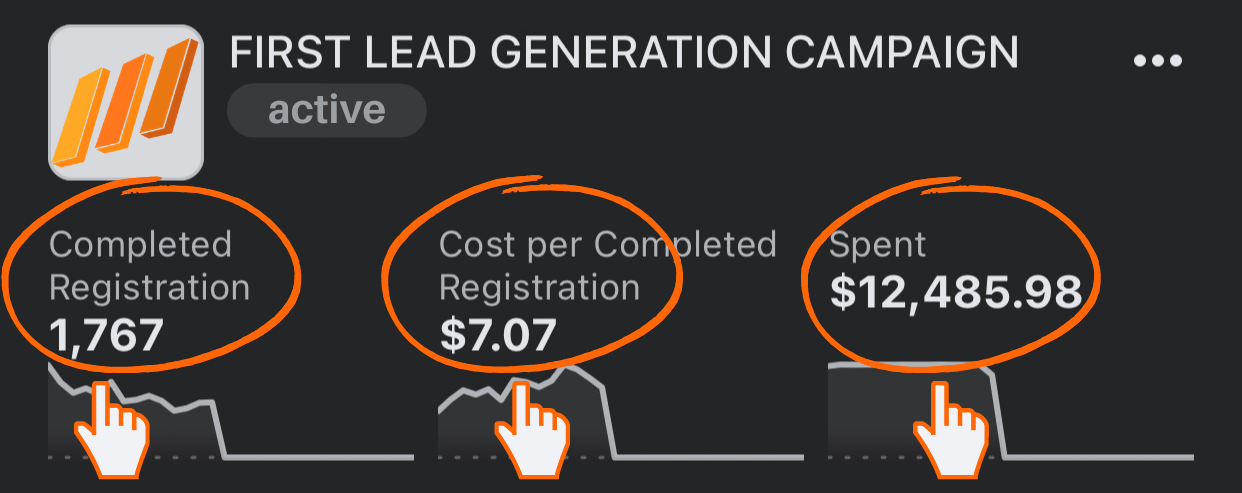The image size is (1242, 493).
Task: Click flat baseline of the Spent chart
Action: click(1098, 458)
